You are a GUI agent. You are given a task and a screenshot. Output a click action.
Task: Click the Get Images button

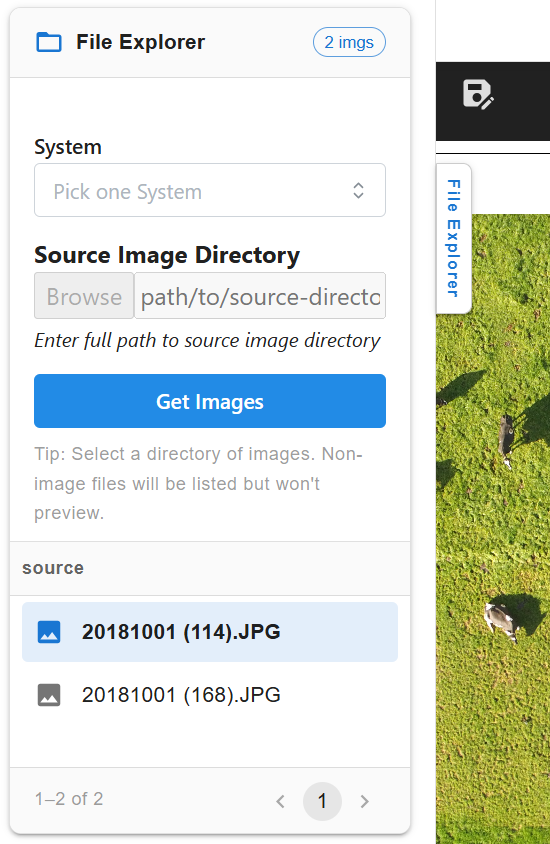[210, 401]
